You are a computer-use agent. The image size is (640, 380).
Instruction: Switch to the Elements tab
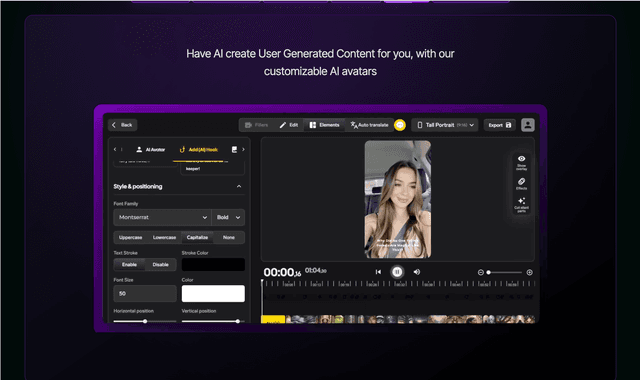[x=324, y=125]
